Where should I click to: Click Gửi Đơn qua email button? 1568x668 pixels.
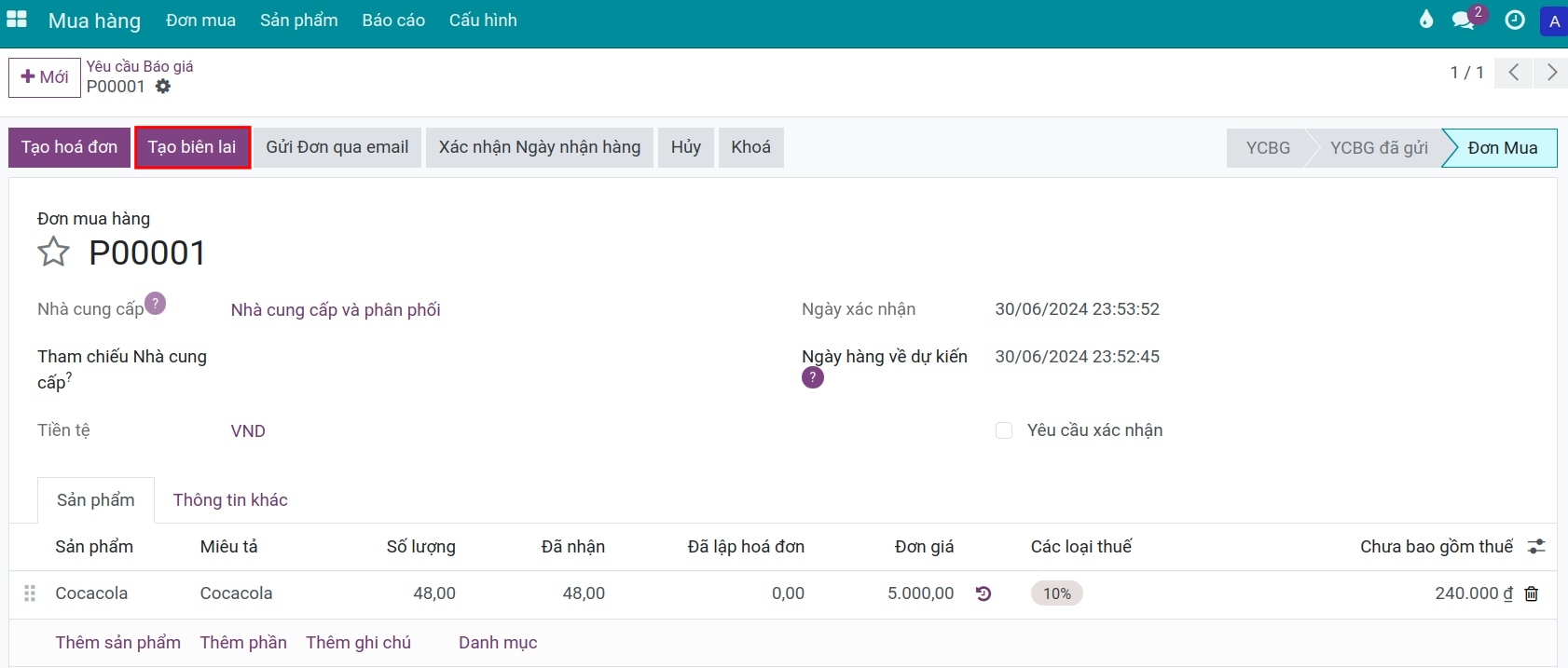337,147
